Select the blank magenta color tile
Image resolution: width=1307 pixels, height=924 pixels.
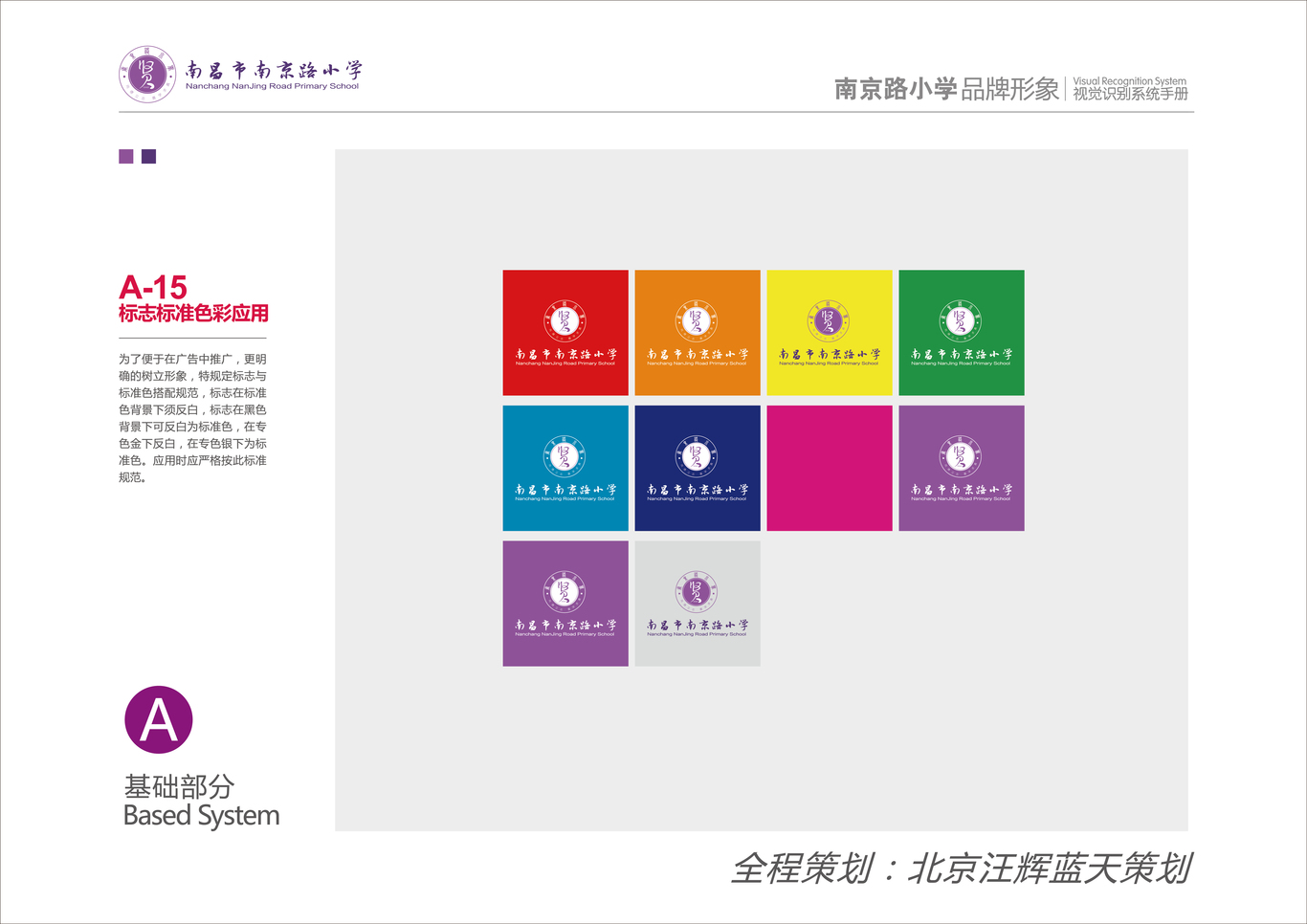tap(830, 469)
